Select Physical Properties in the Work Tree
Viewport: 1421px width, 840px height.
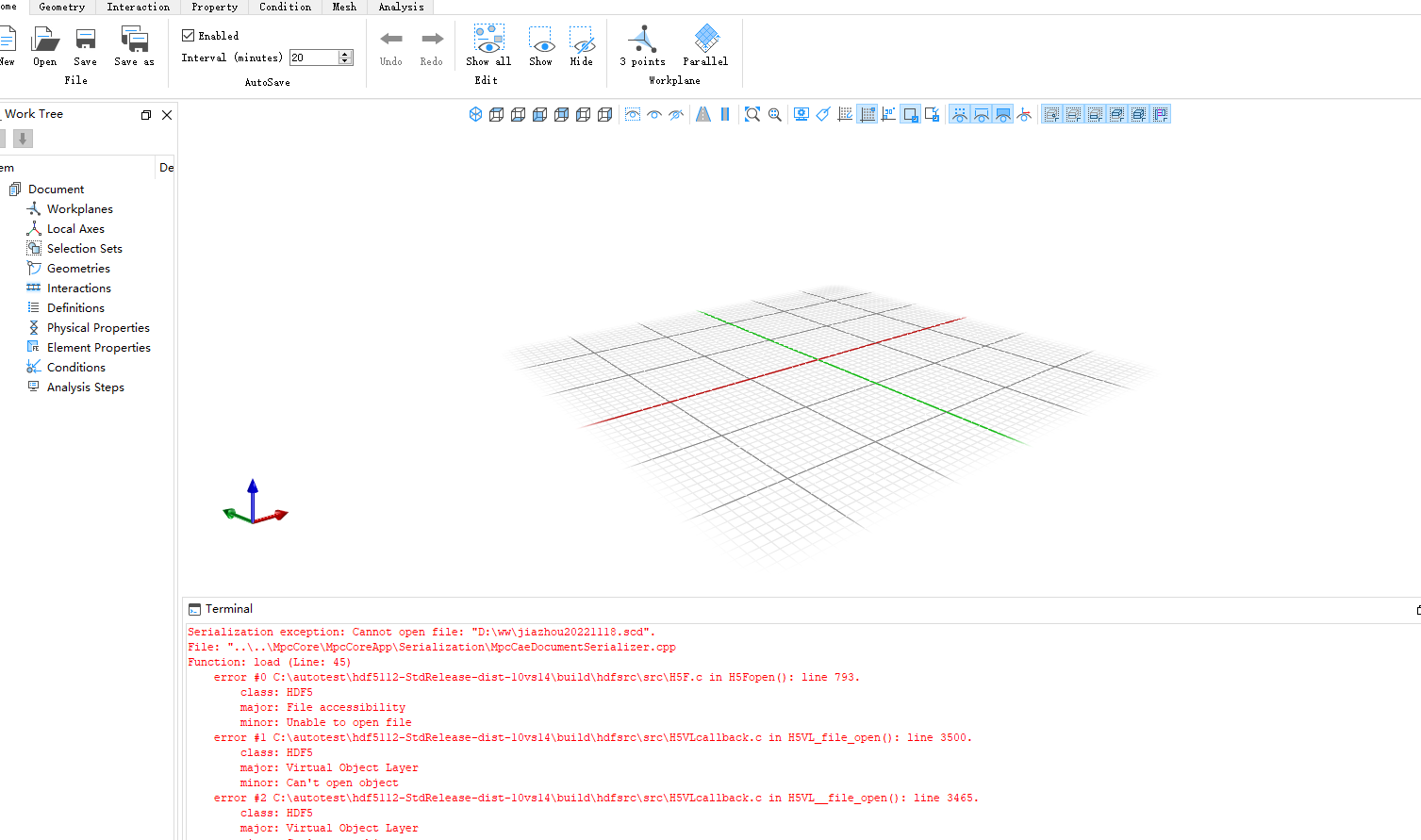(98, 328)
